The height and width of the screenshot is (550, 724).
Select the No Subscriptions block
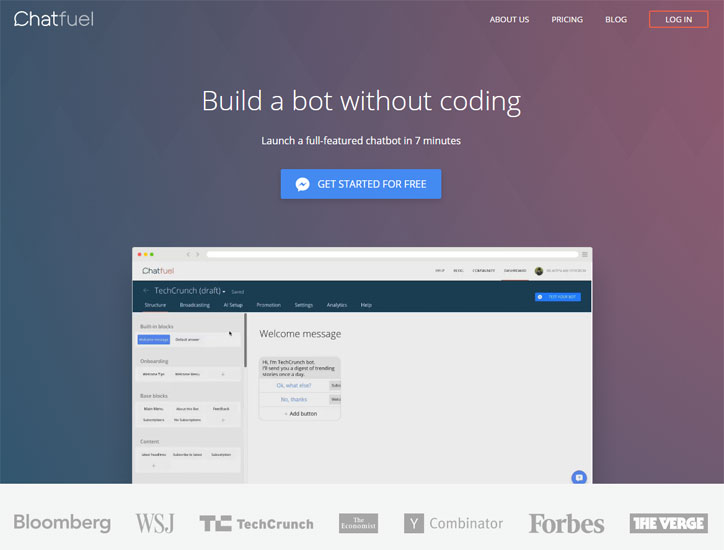click(x=187, y=420)
